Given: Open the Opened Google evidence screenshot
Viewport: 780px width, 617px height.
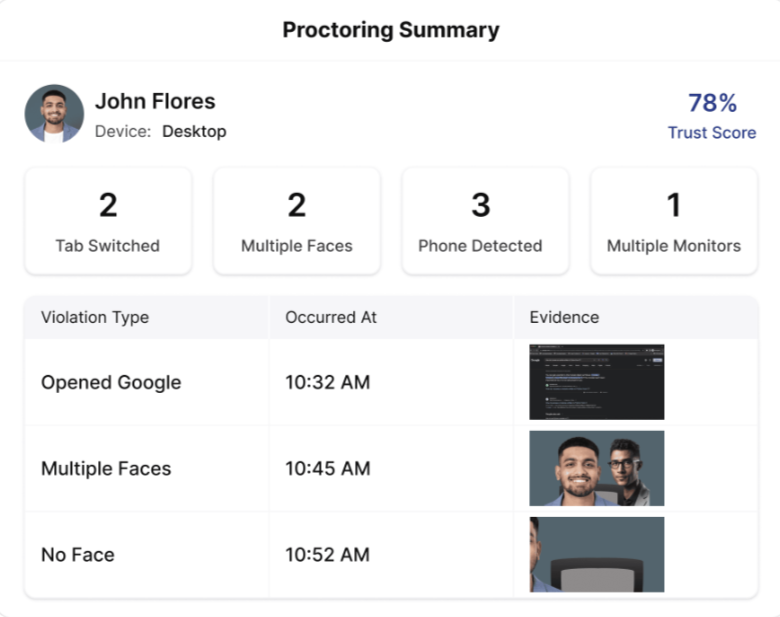Looking at the screenshot, I should pyautogui.click(x=596, y=382).
